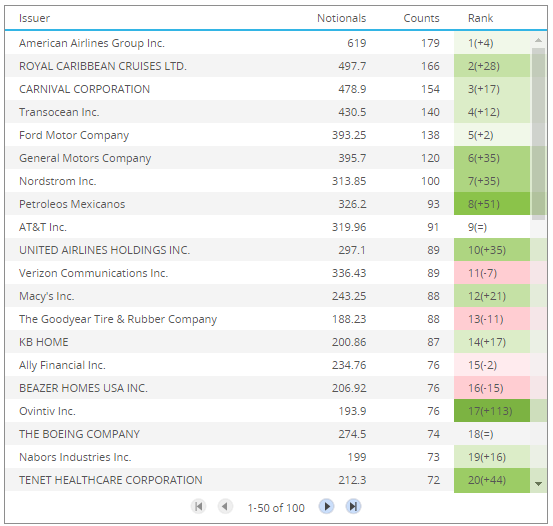Click rank cell 16(-15)
This screenshot has height=526, width=553.
(492, 388)
